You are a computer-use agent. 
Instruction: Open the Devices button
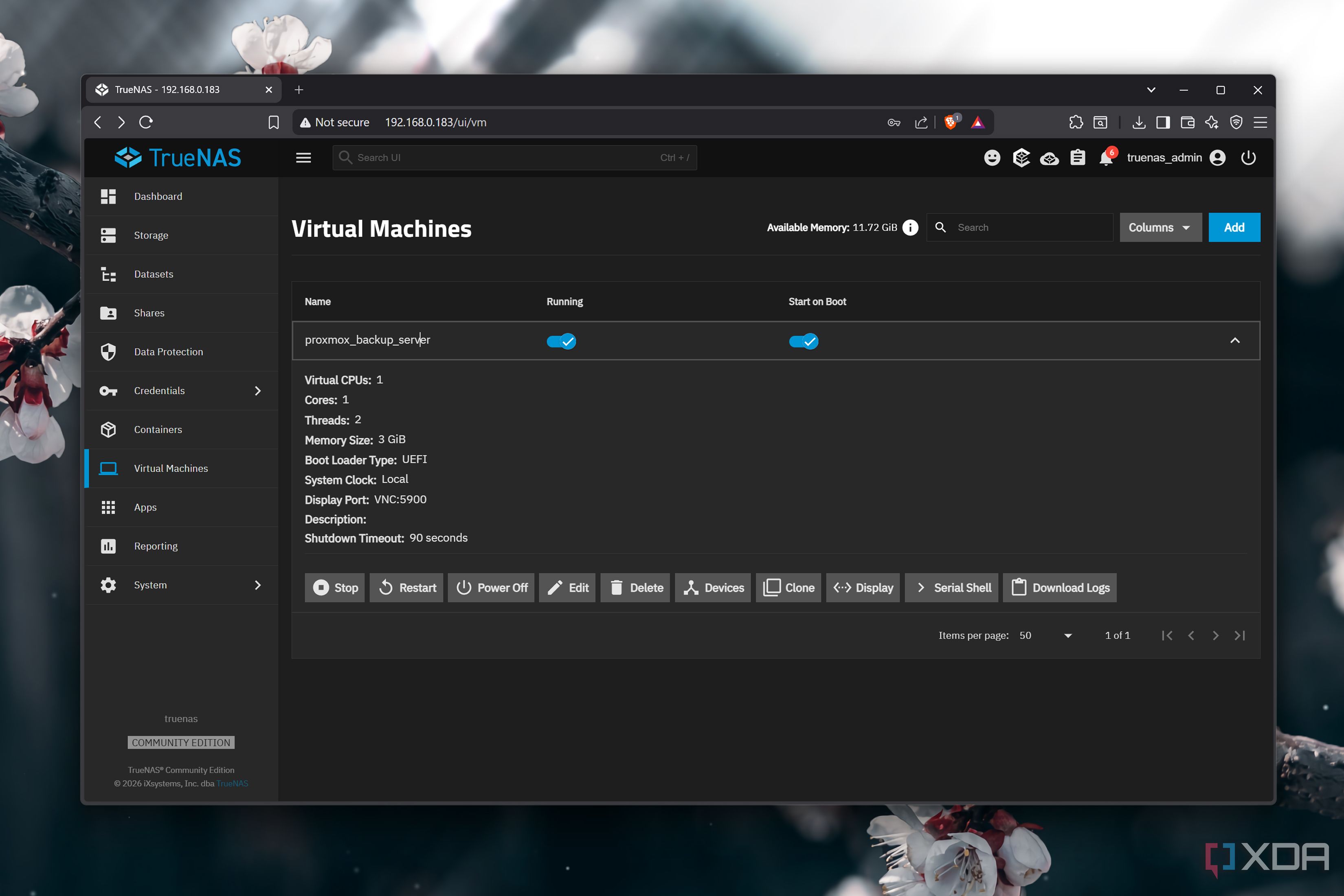pos(713,587)
